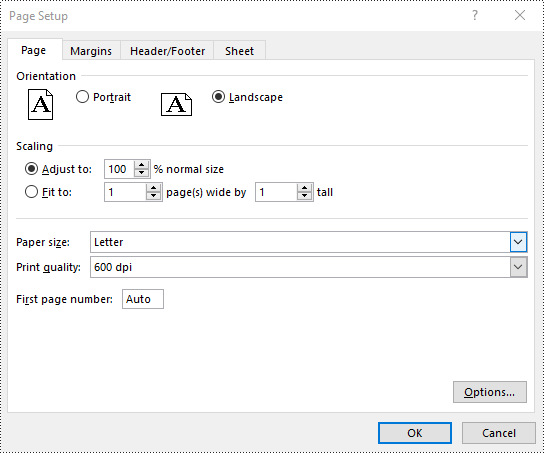Decrease the Adjust to percentage value
Image resolution: width=544 pixels, height=453 pixels.
(142, 173)
